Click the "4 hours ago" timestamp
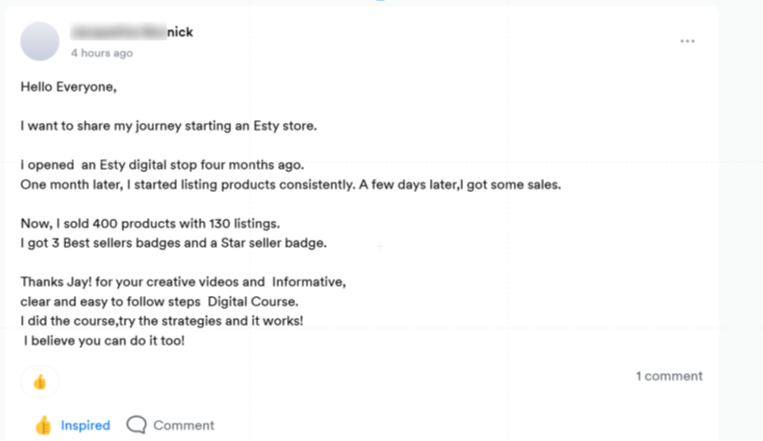The image size is (763, 441). [101, 53]
